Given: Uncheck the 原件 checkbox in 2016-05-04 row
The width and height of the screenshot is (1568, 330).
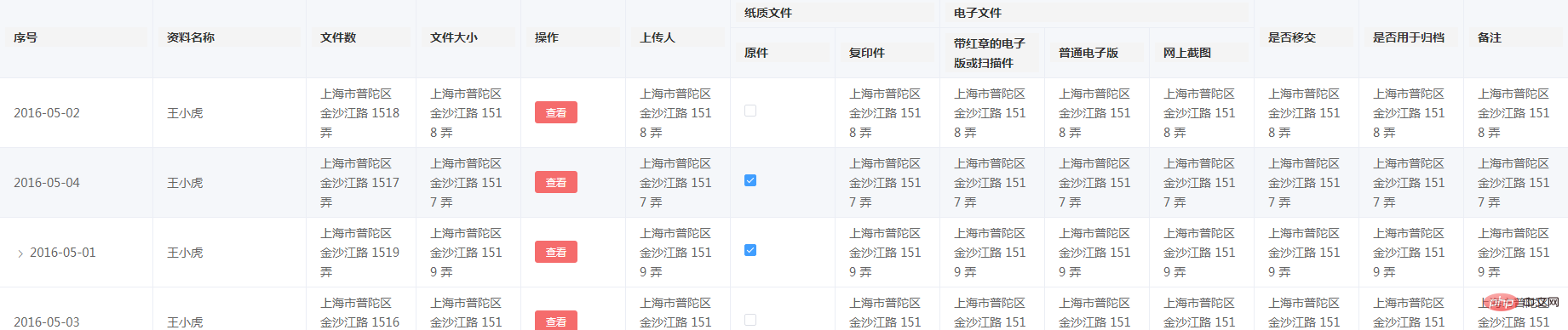Looking at the screenshot, I should [750, 180].
